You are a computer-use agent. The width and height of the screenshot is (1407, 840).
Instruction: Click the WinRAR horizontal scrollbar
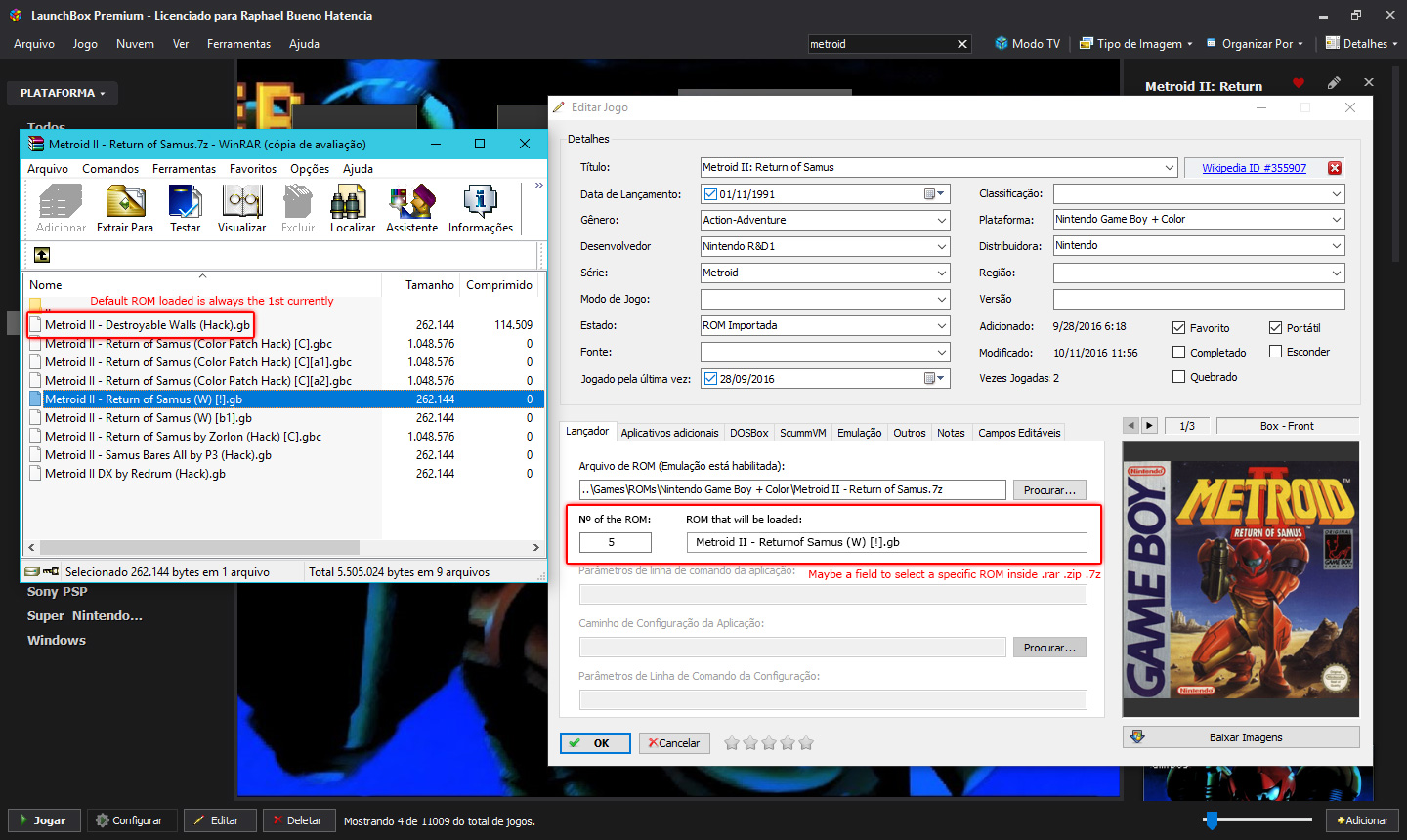(199, 547)
